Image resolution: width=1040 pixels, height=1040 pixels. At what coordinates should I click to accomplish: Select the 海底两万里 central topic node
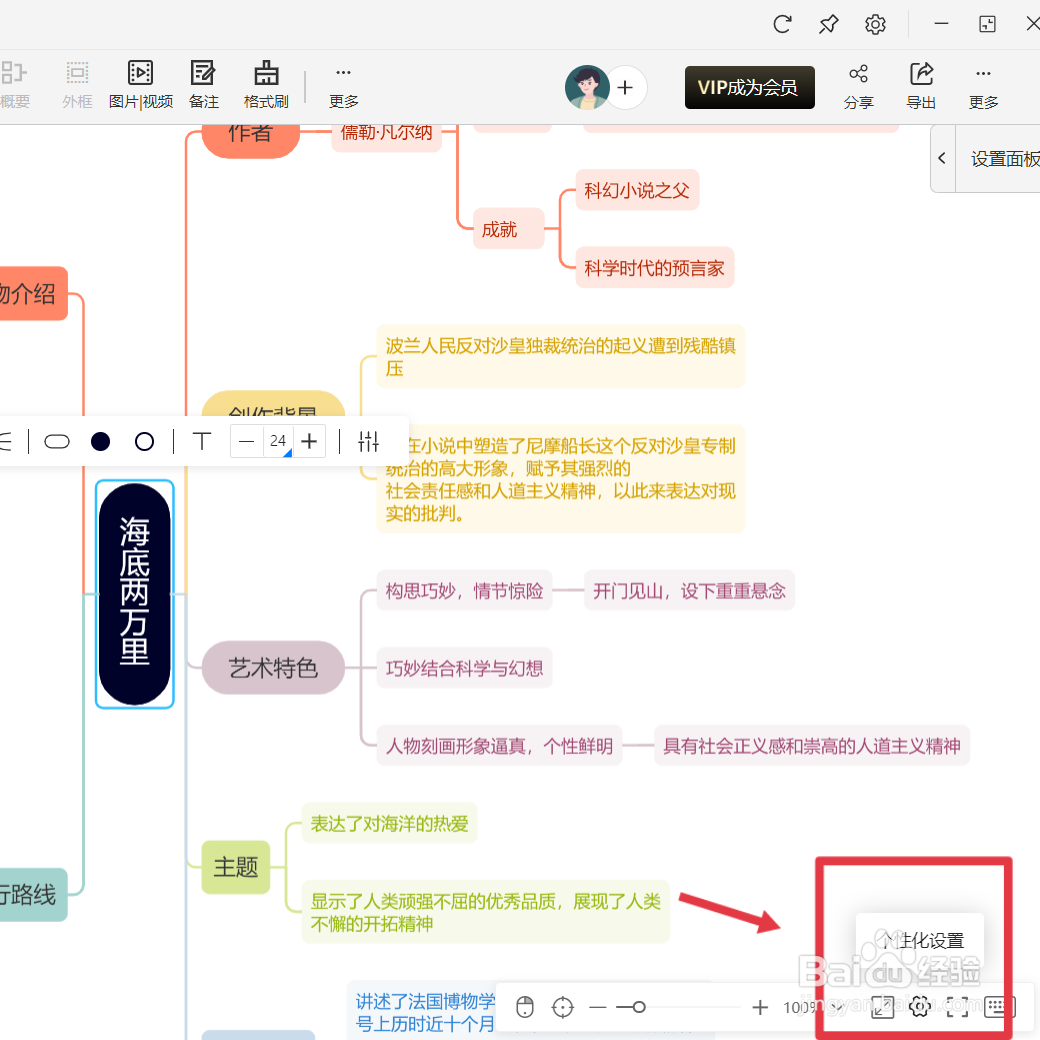(134, 594)
